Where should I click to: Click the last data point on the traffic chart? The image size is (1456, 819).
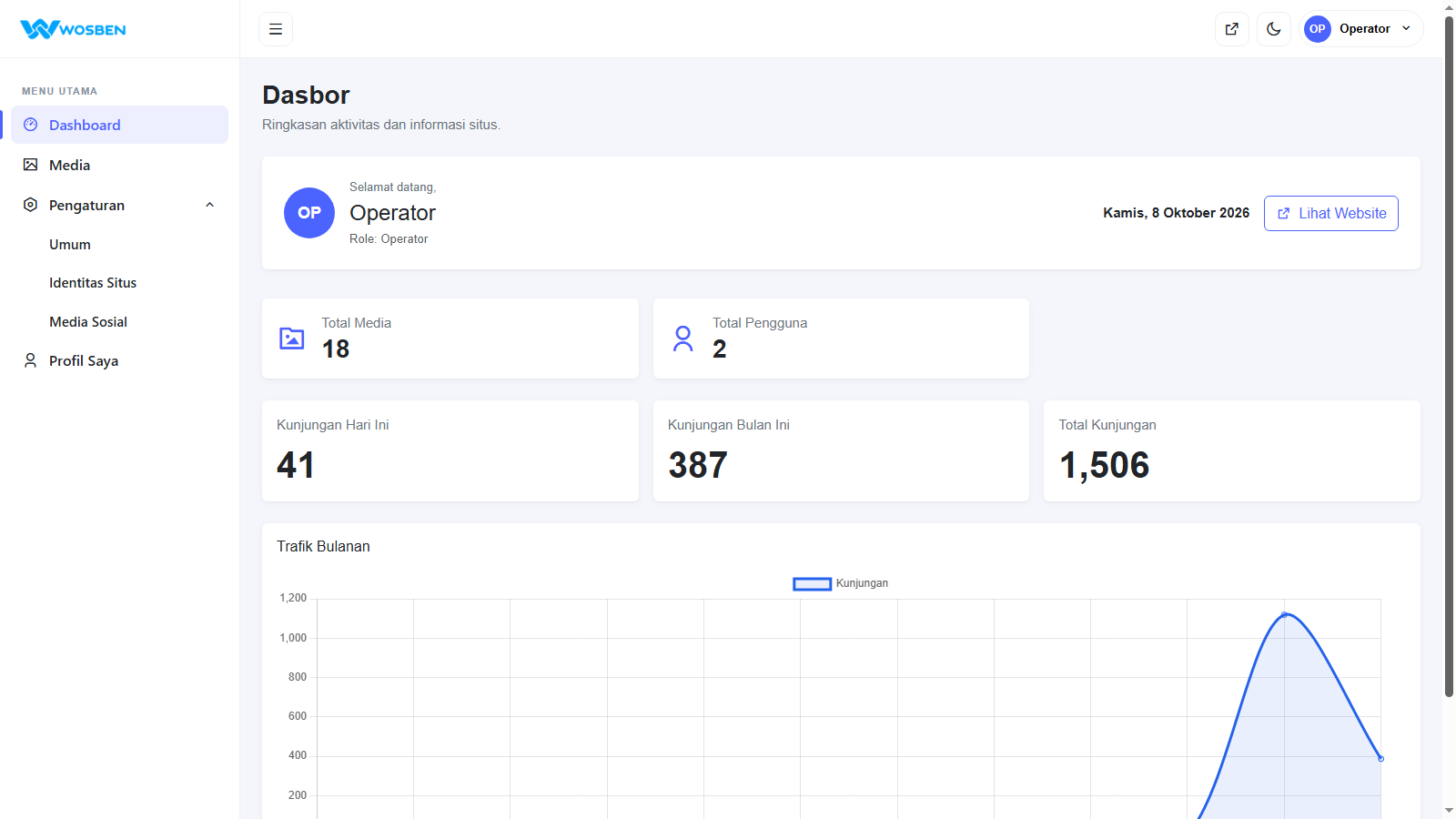1380,758
